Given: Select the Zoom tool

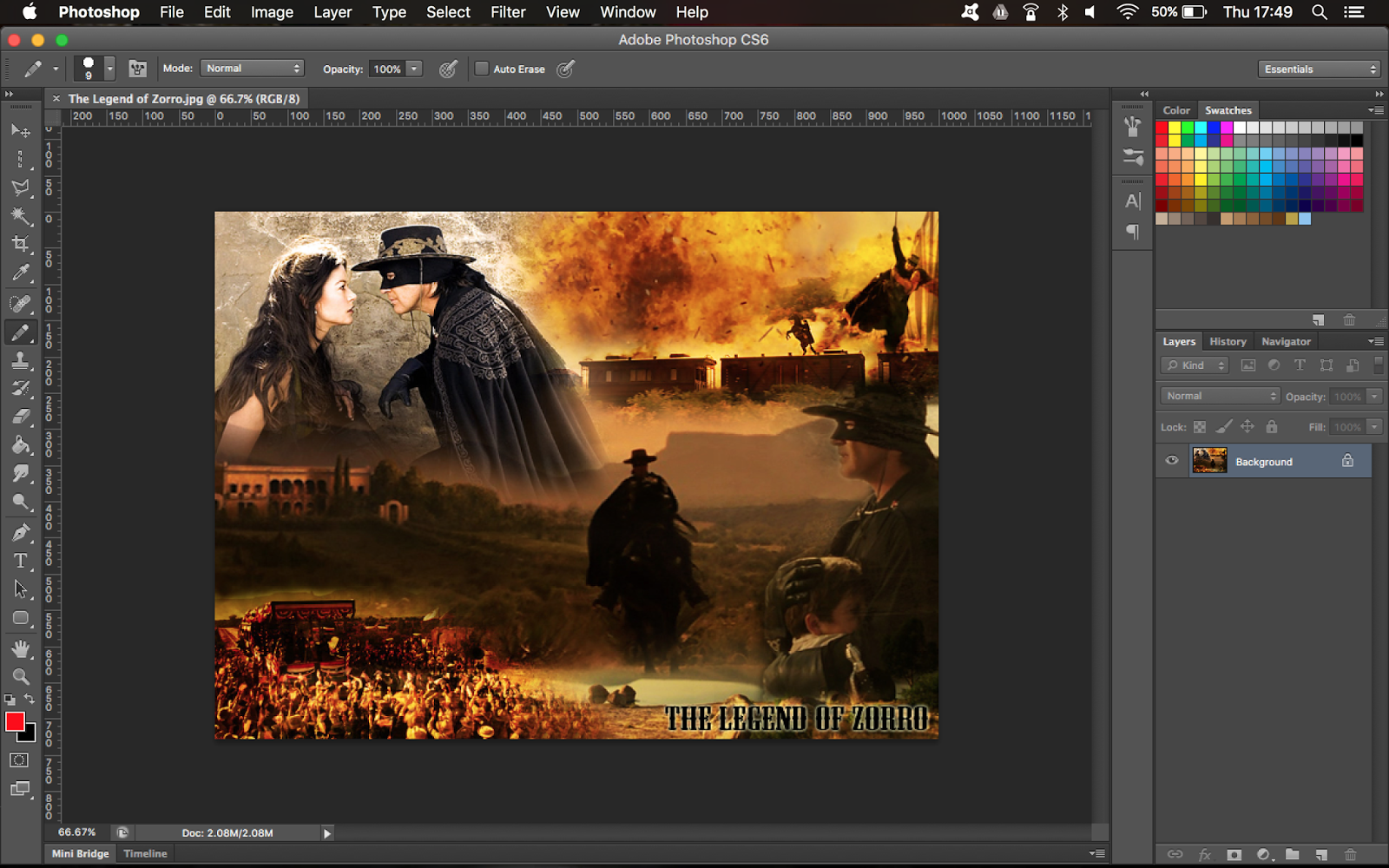Looking at the screenshot, I should click(x=20, y=676).
